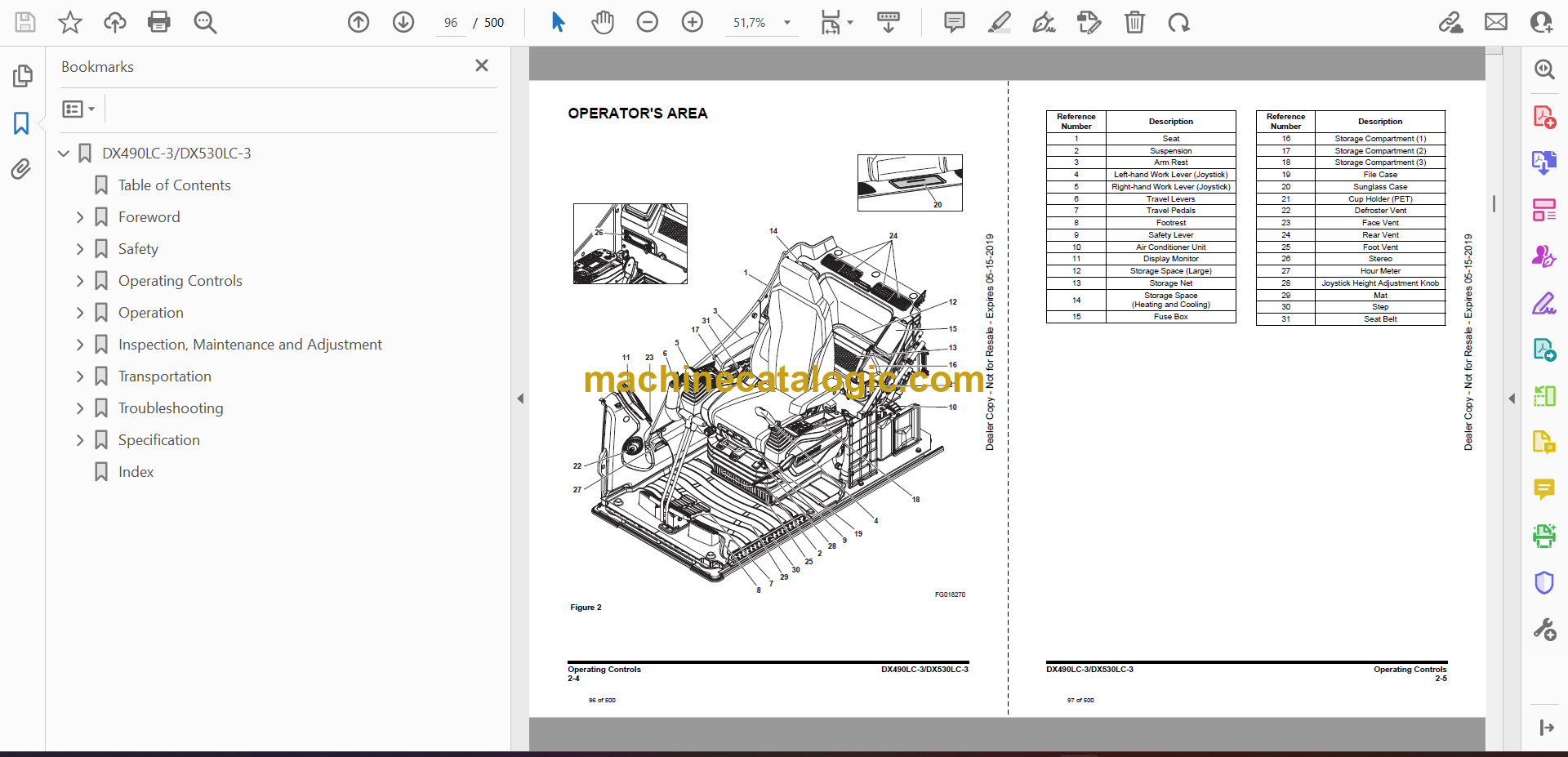Activate the Selection arrow tool
Viewport: 1568px width, 757px height.
point(559,22)
